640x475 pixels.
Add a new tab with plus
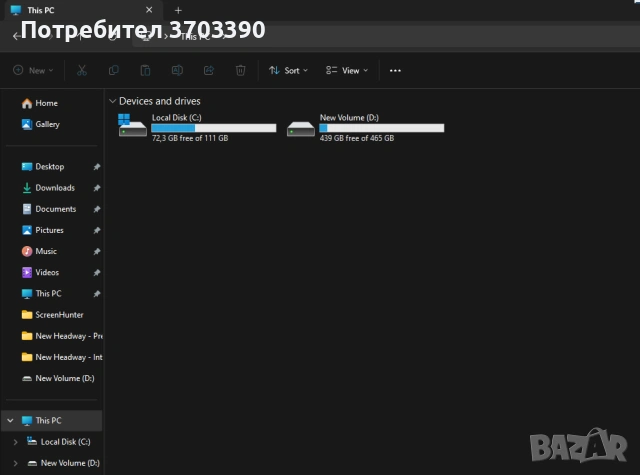click(178, 10)
